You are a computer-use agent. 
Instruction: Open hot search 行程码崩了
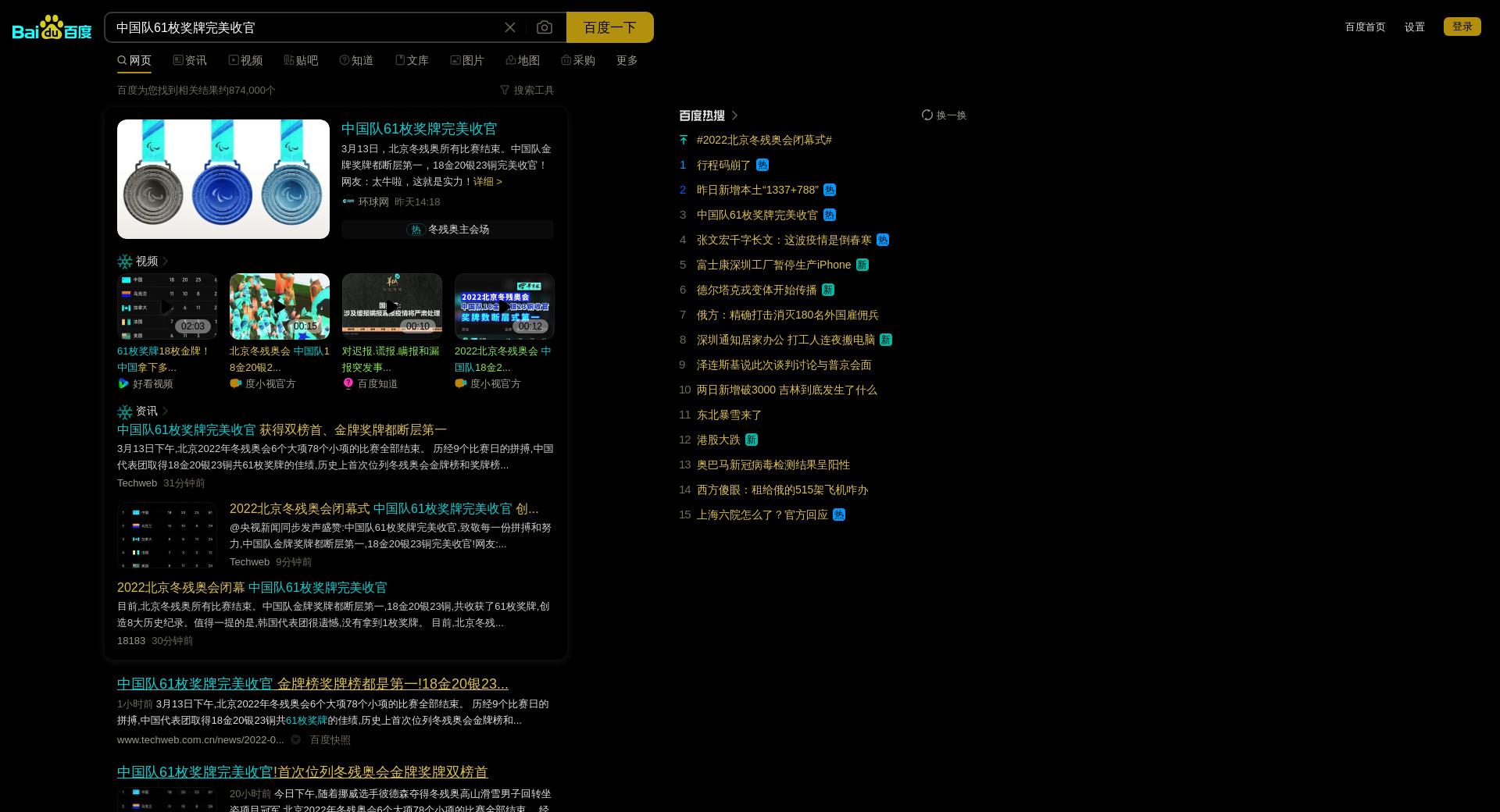(x=723, y=165)
